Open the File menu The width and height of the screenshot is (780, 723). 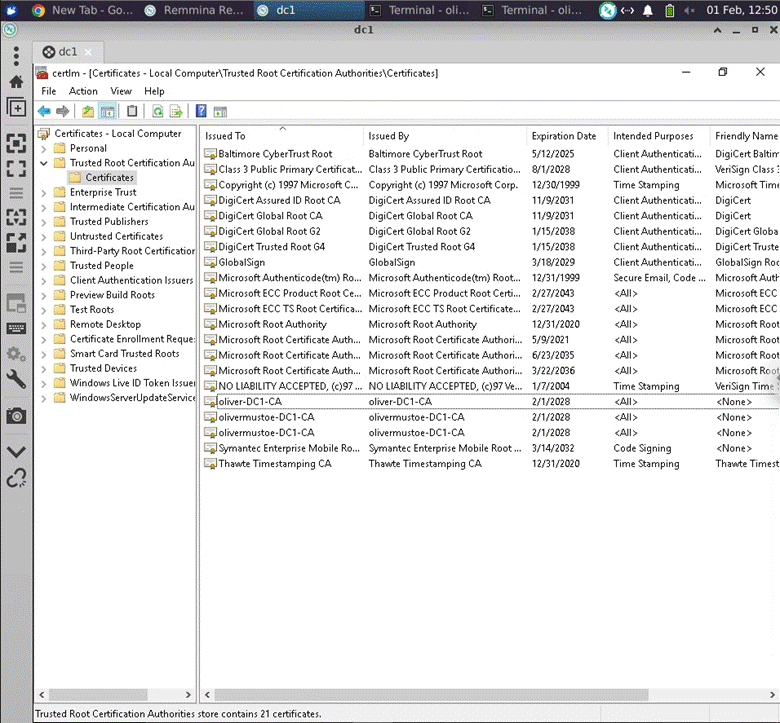pos(49,91)
